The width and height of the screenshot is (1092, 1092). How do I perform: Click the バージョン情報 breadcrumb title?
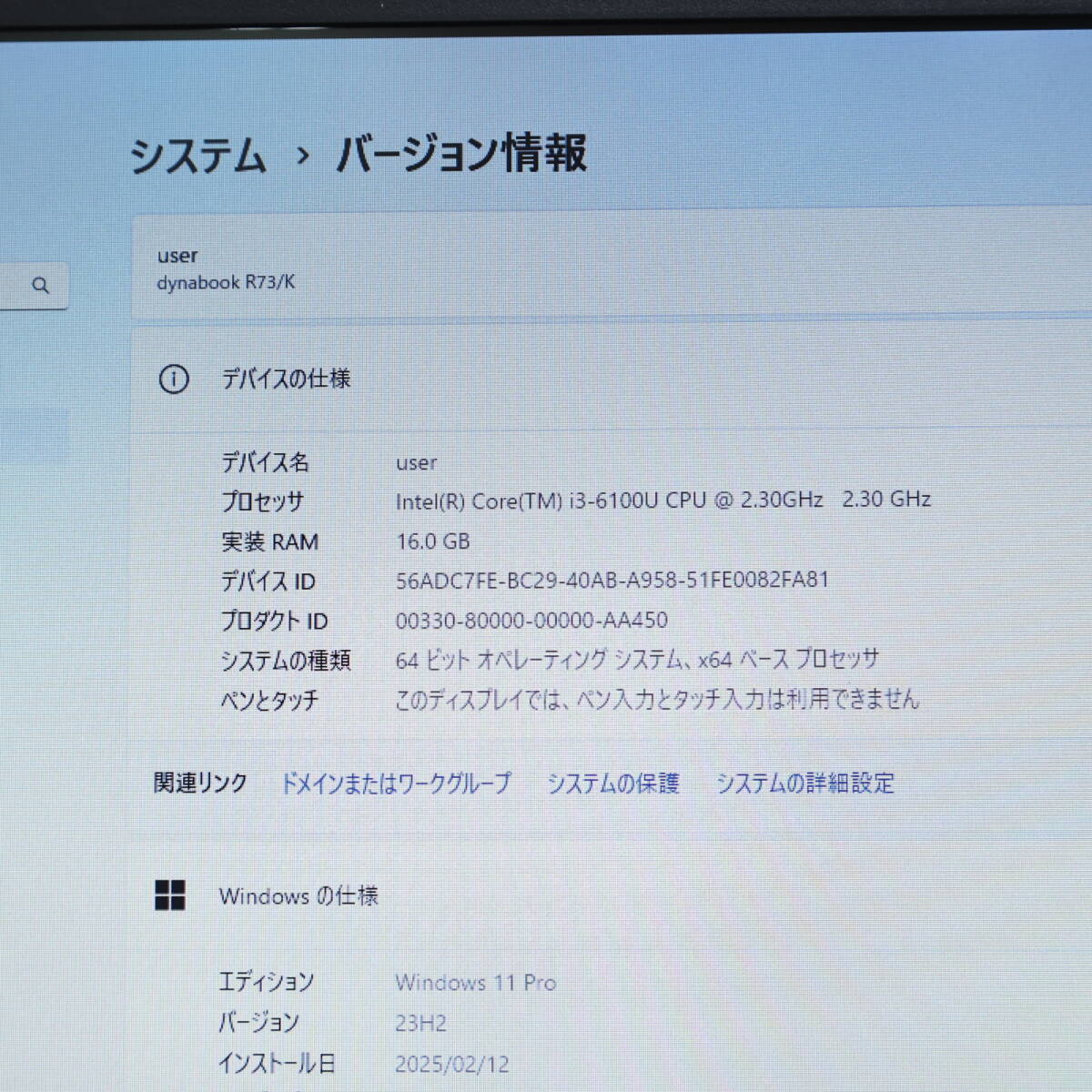(461, 153)
